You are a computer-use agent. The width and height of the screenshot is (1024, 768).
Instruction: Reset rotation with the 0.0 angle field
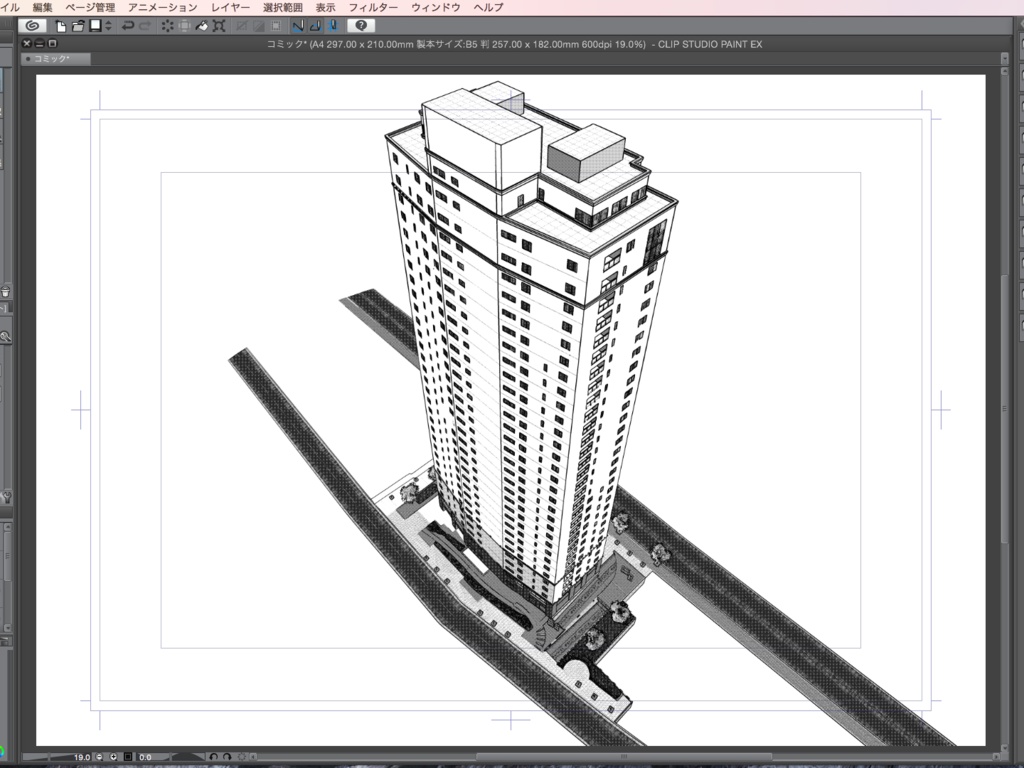[146, 757]
